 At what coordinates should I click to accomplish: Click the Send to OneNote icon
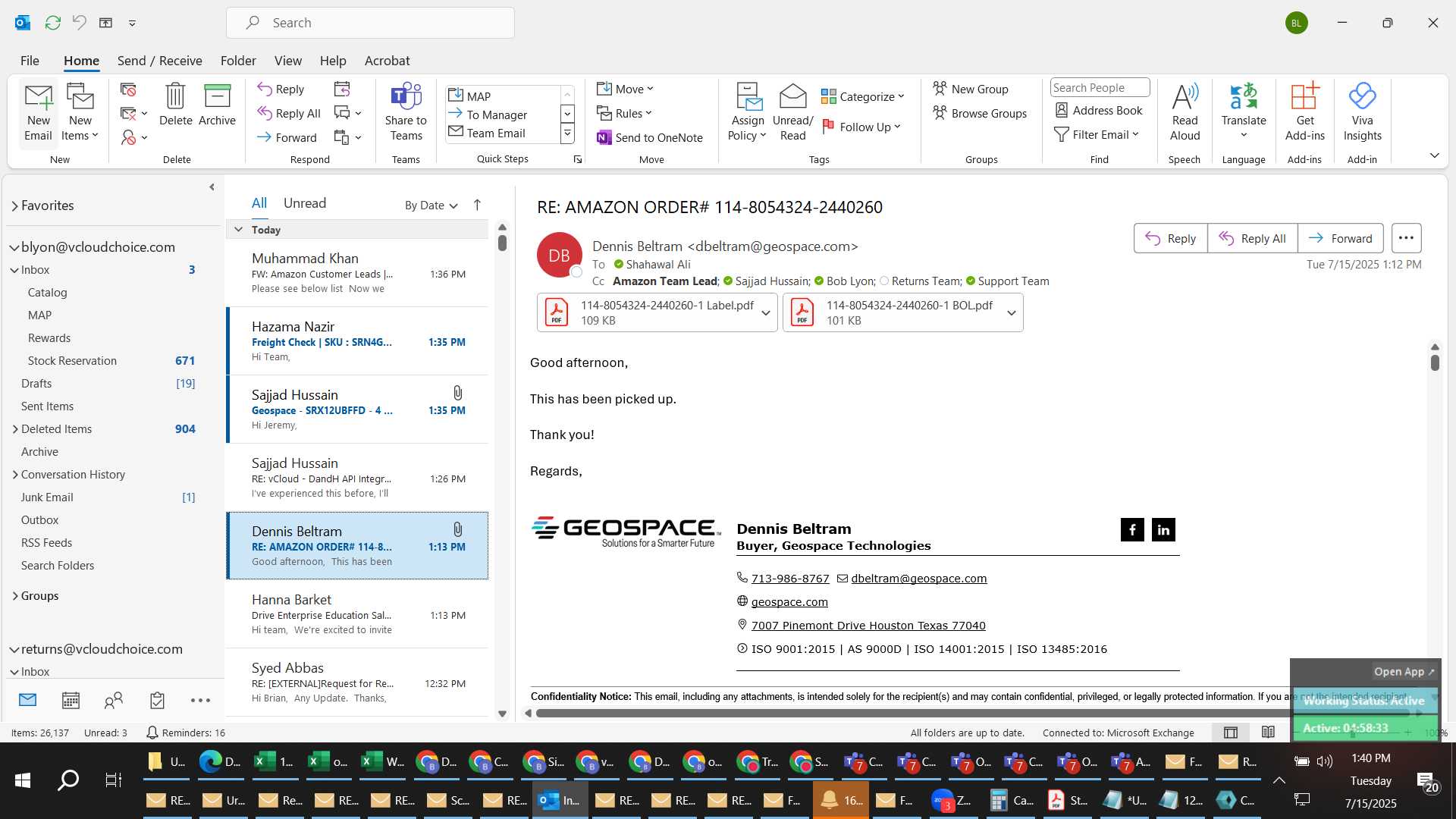[x=604, y=137]
